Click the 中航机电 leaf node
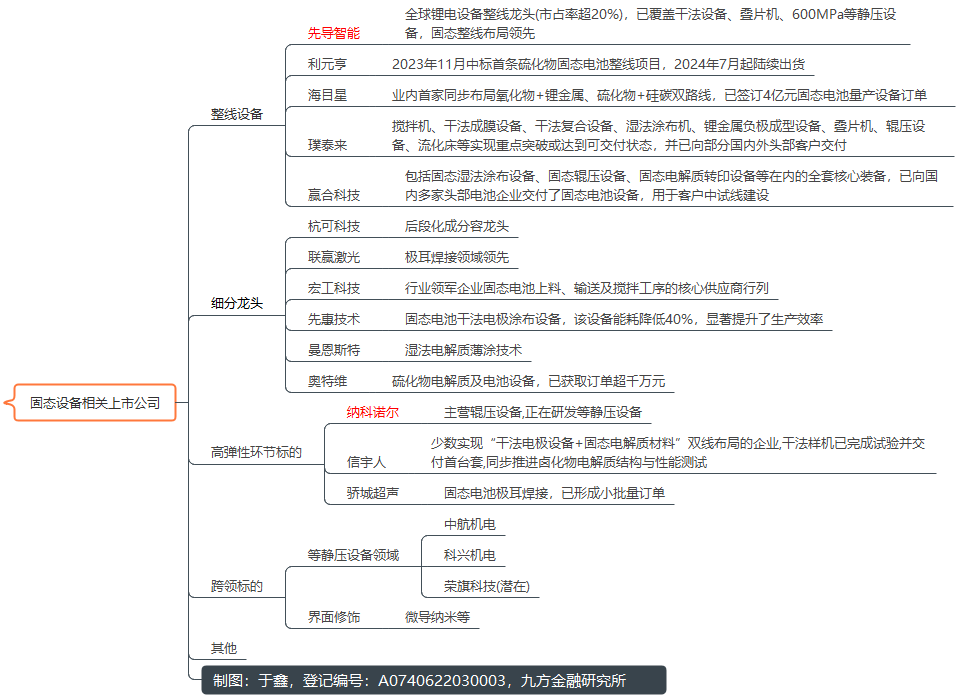 pos(469,524)
